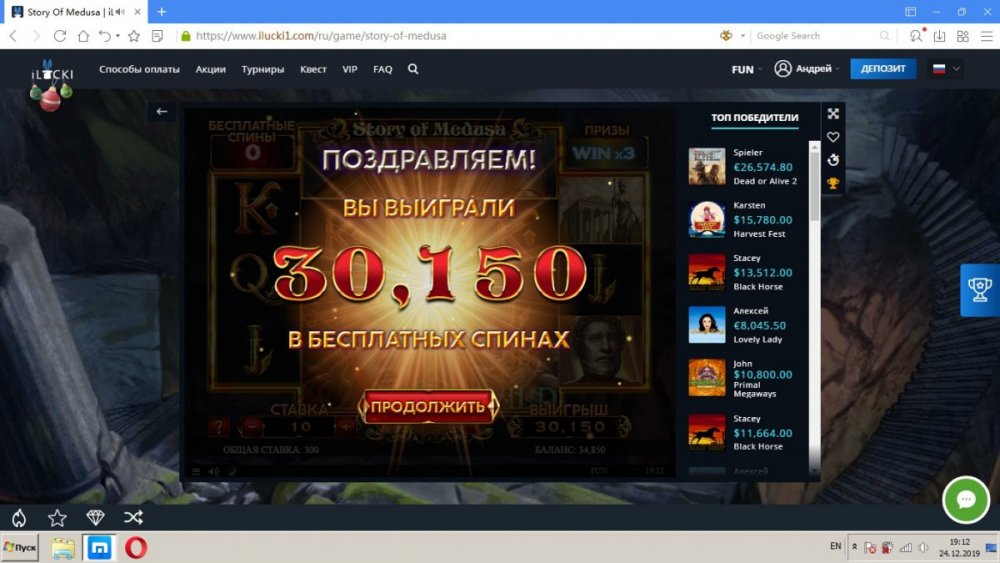Click EN language indicator in tray
The width and height of the screenshot is (1000, 563).
tap(835, 546)
